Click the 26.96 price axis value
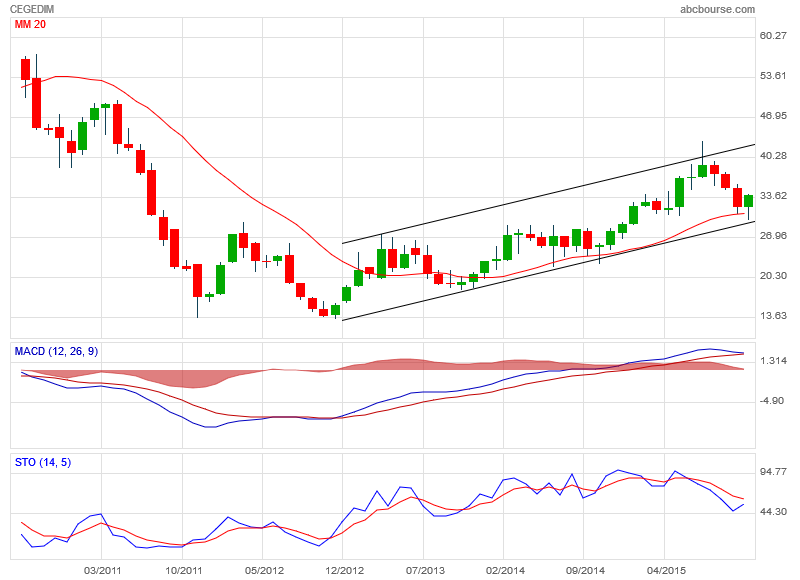 (773, 236)
